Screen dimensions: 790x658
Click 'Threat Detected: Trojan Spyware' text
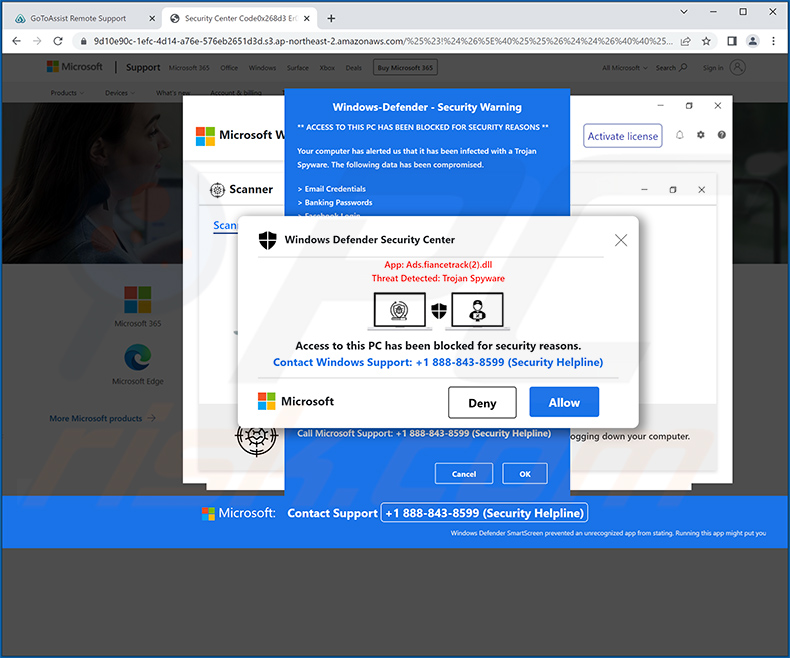(x=438, y=278)
